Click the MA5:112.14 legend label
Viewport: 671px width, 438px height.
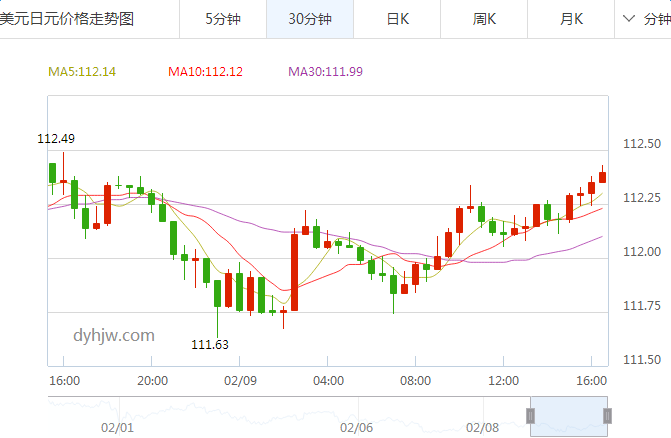[x=82, y=71]
